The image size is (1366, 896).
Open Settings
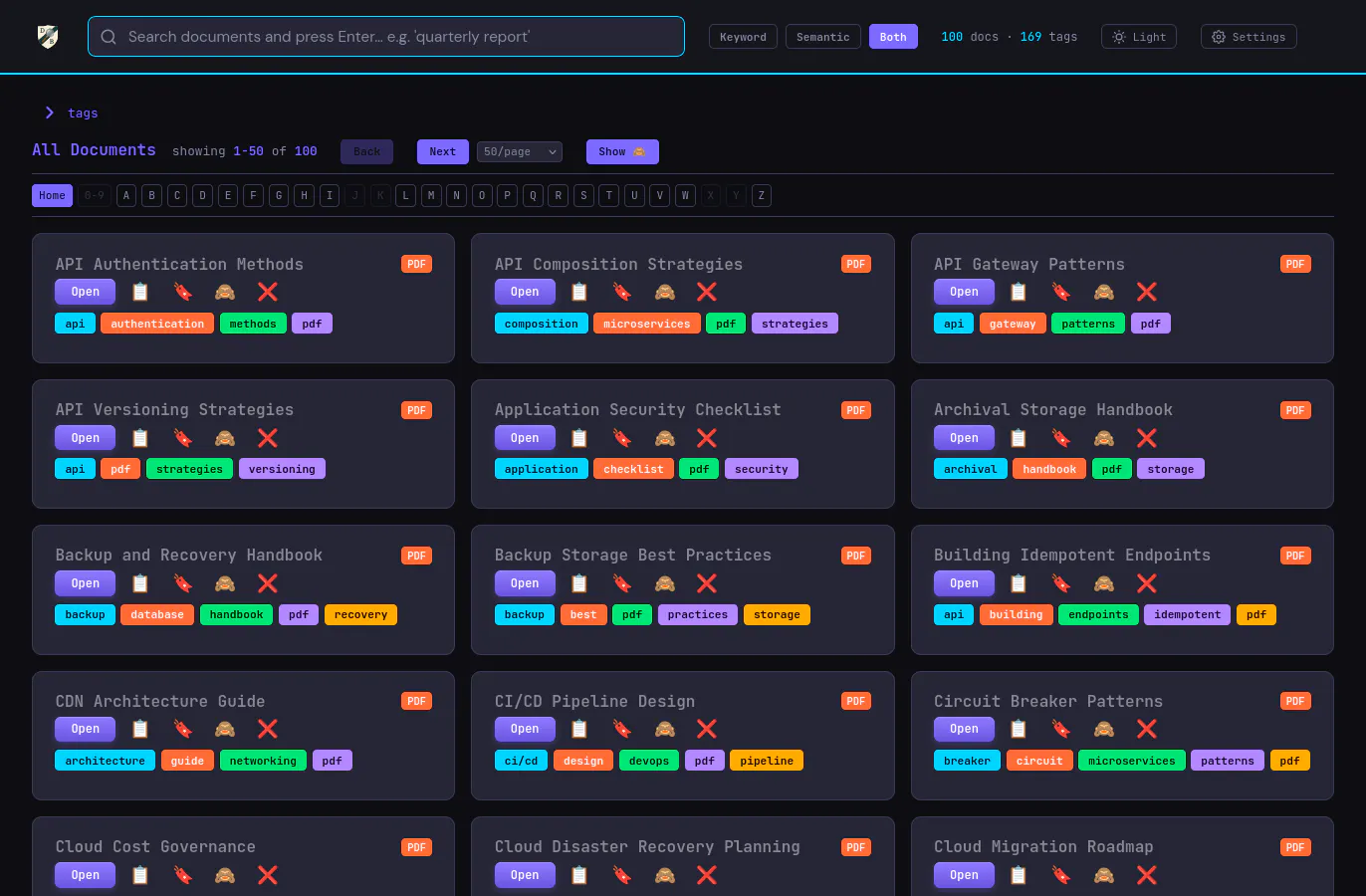click(x=1249, y=37)
